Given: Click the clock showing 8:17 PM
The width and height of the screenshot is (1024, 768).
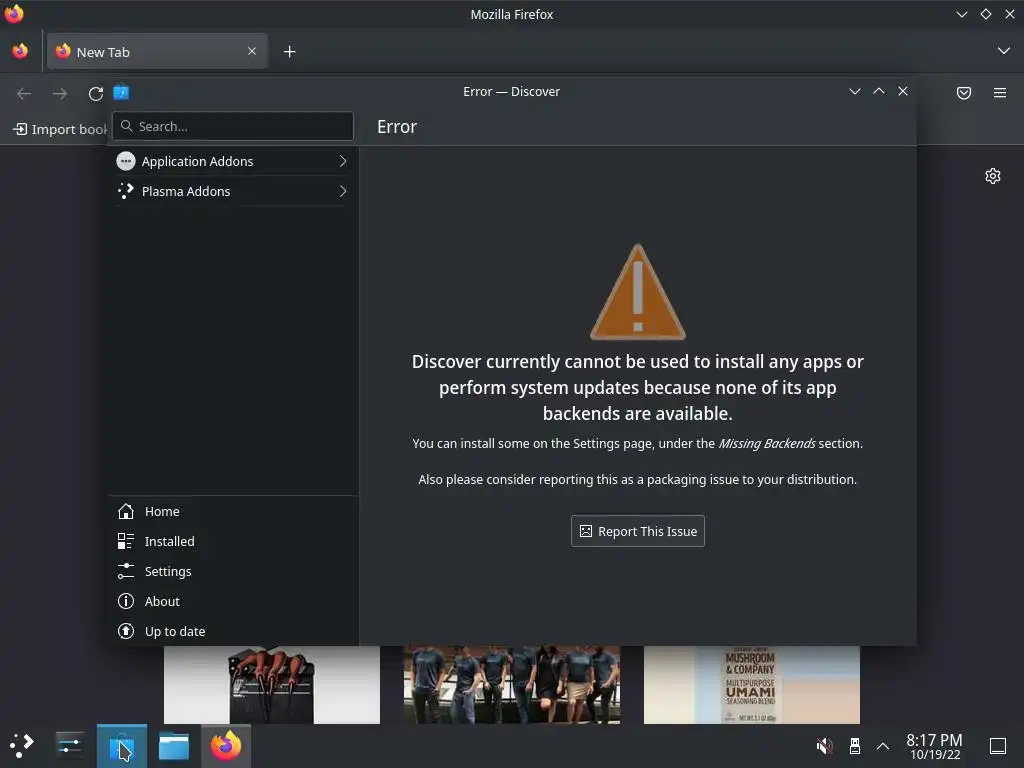Looking at the screenshot, I should [935, 746].
